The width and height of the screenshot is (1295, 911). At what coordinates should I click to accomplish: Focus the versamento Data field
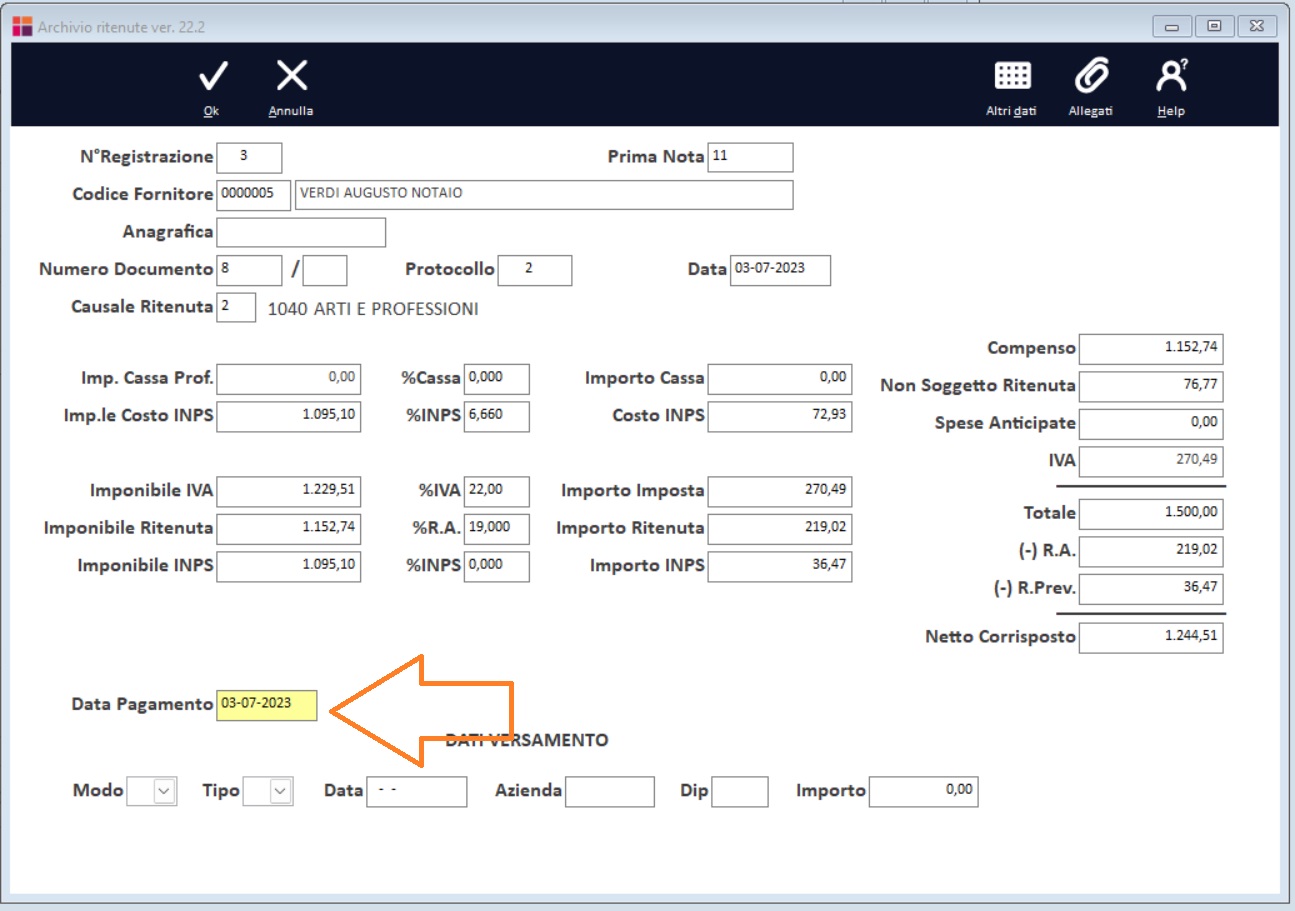tap(416, 791)
